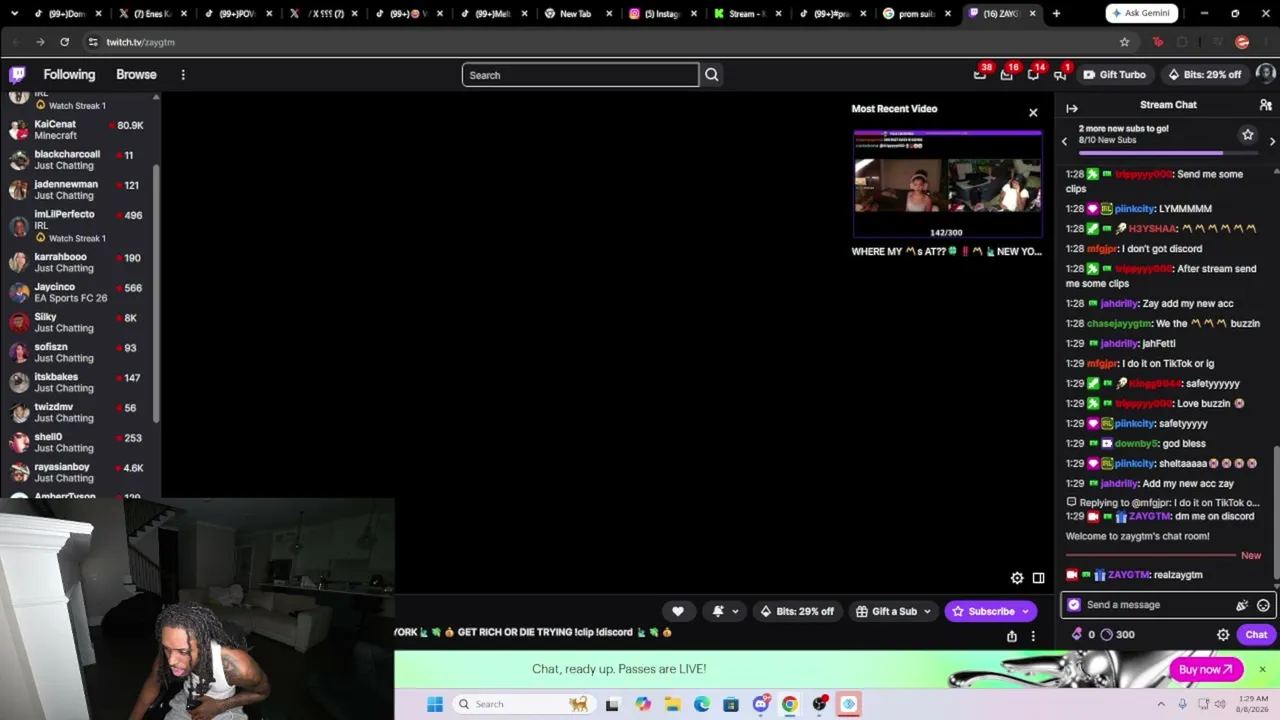The image size is (1280, 720).
Task: Open KaiCenat channel in sidebar
Action: [x=80, y=130]
